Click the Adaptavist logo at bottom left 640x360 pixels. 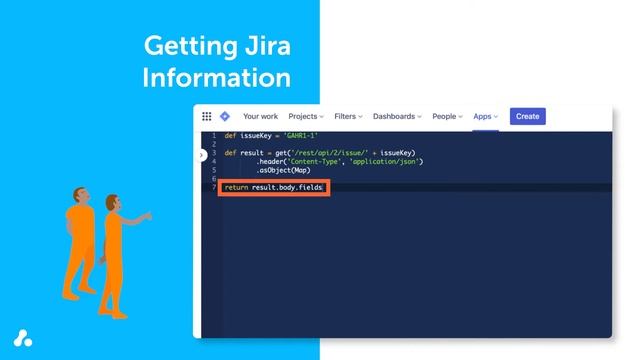(x=23, y=338)
